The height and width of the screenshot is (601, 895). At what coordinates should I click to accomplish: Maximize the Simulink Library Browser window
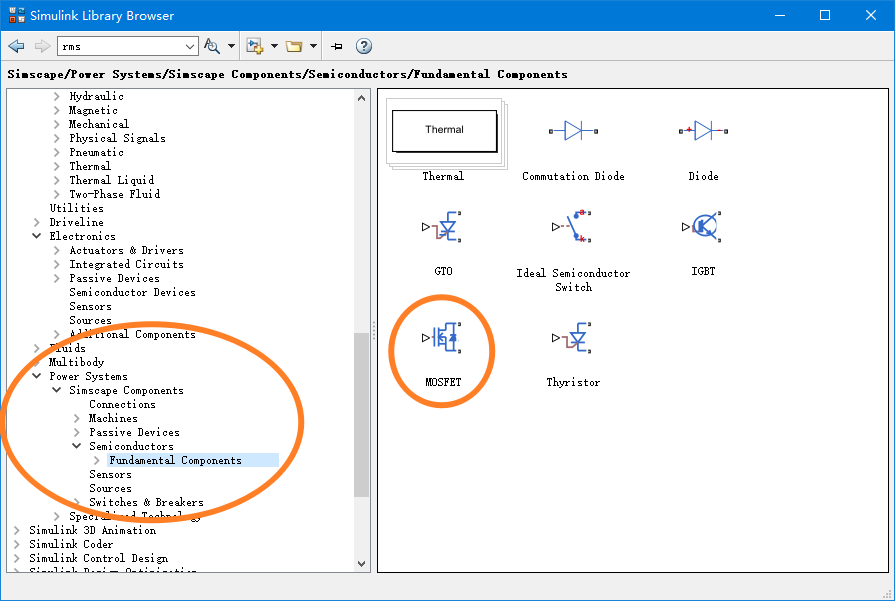tap(825, 15)
